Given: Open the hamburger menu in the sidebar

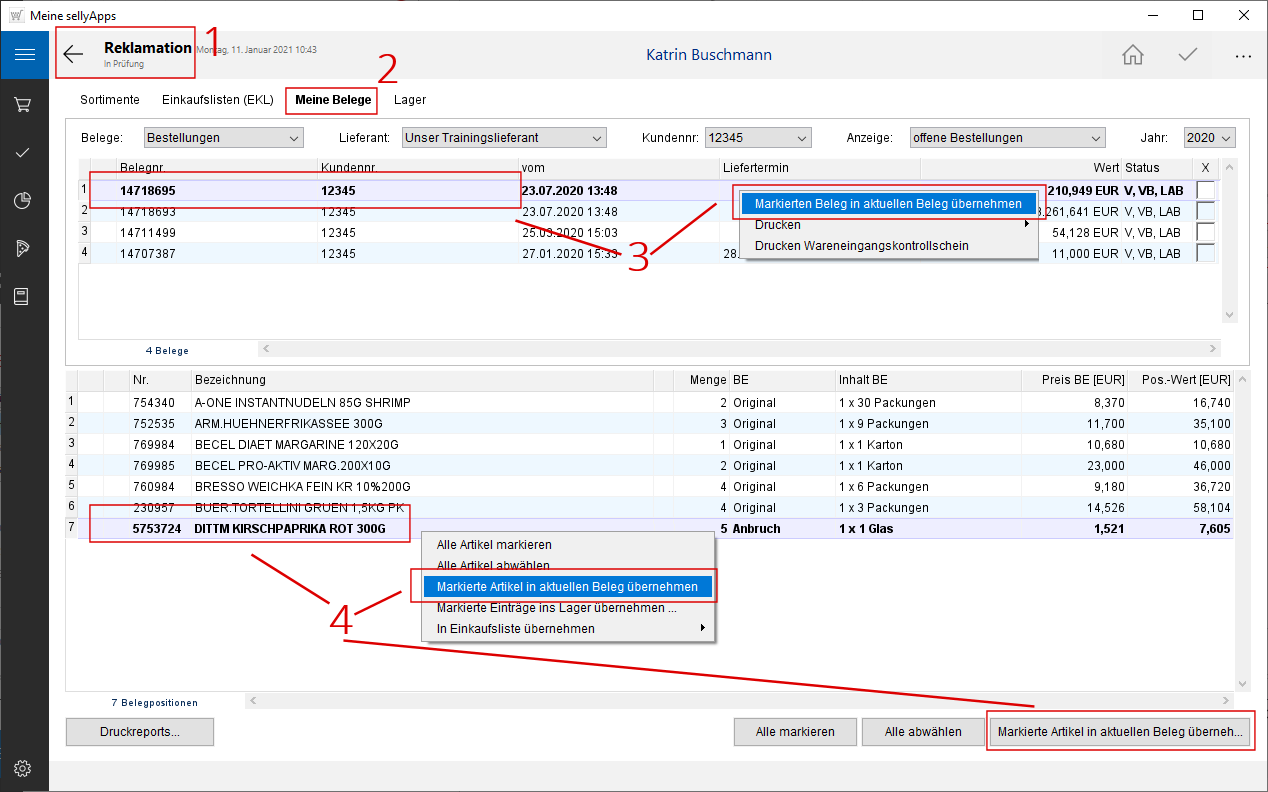Looking at the screenshot, I should coord(24,54).
